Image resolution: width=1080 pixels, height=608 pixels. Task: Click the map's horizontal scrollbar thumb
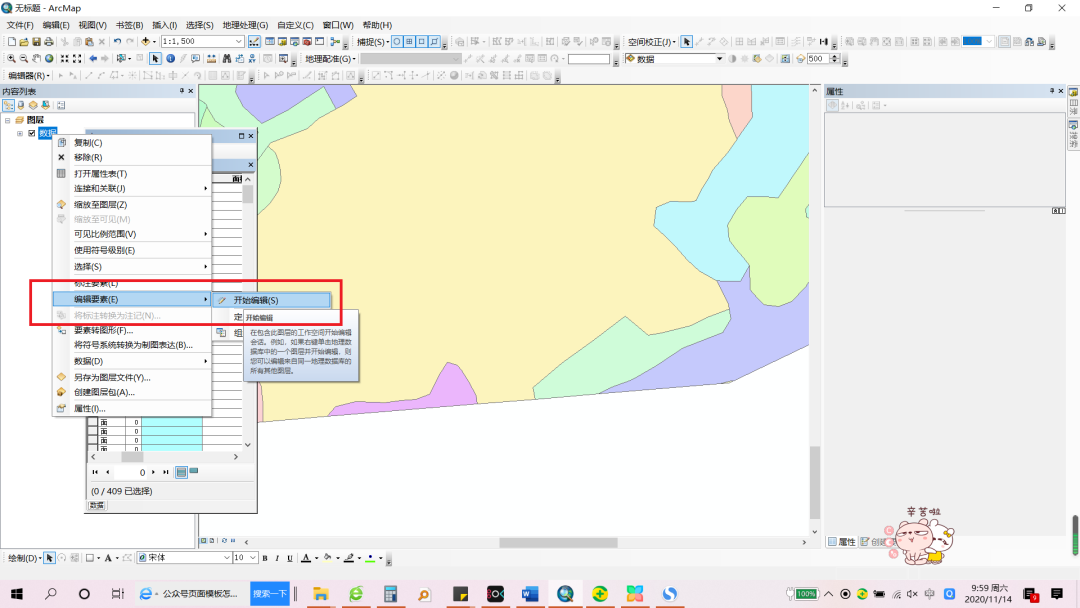(558, 543)
